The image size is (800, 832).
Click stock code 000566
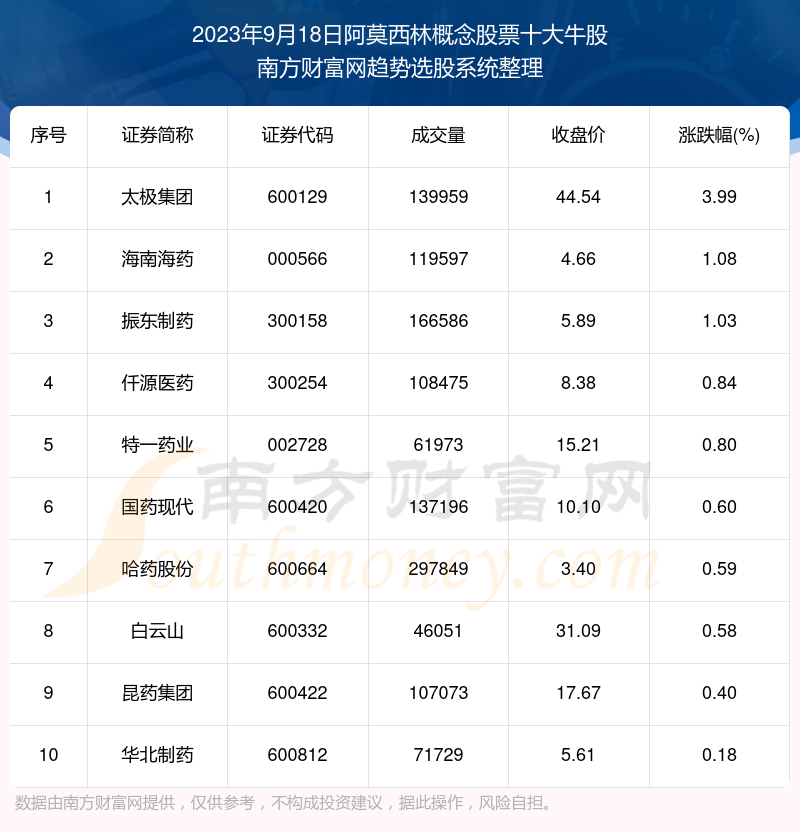(x=297, y=259)
